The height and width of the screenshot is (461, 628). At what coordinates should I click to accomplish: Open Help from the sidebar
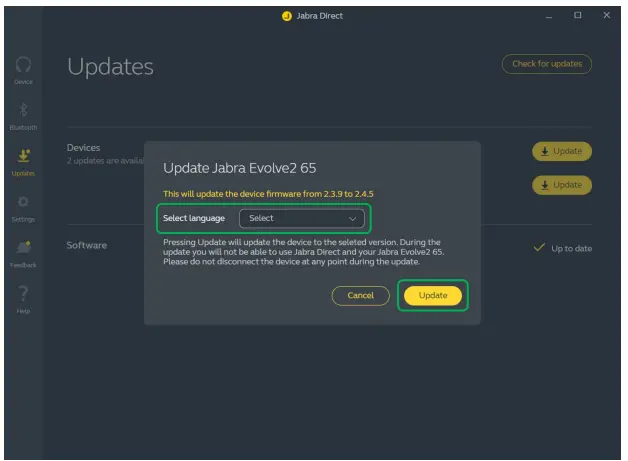click(x=23, y=300)
